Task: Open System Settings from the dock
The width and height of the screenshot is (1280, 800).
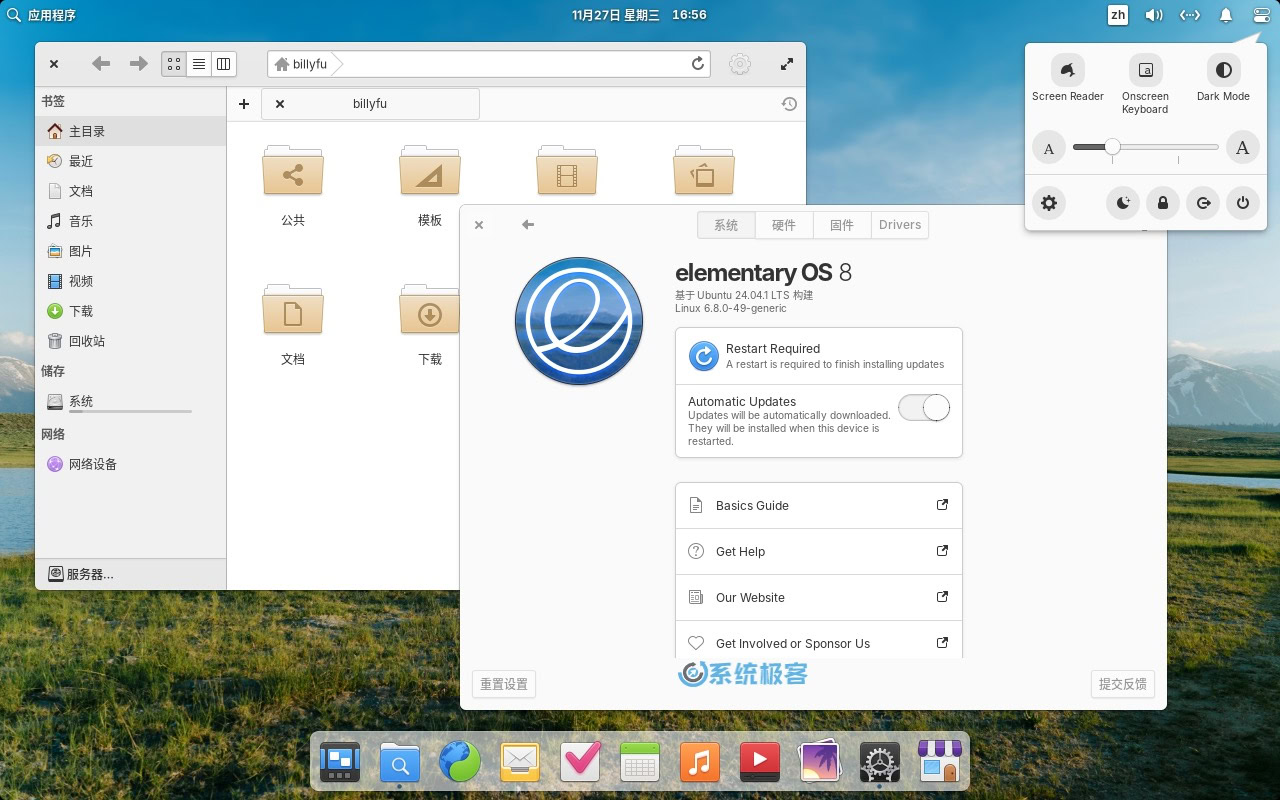Action: click(880, 763)
